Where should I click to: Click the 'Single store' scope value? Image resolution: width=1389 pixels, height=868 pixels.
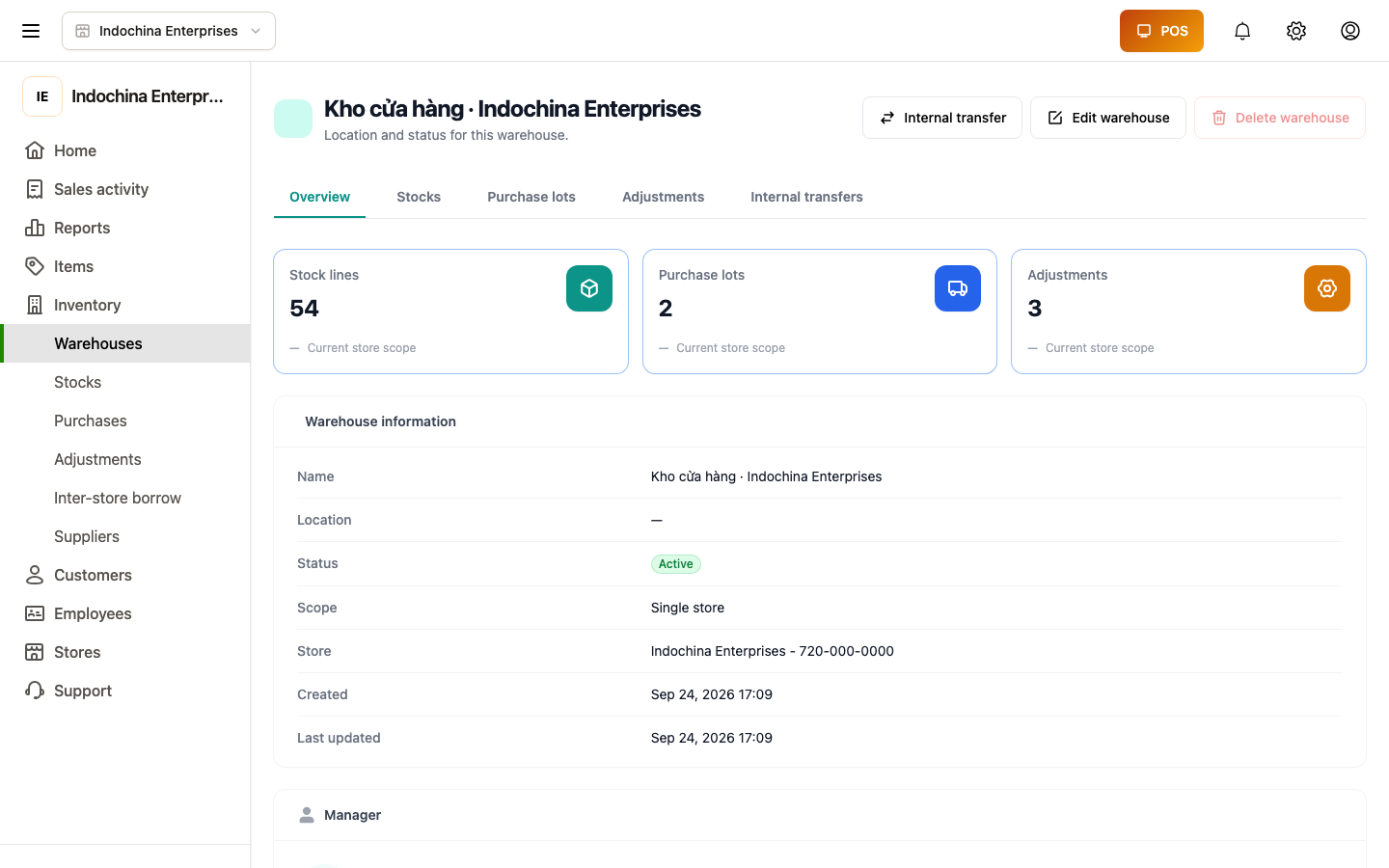(688, 608)
